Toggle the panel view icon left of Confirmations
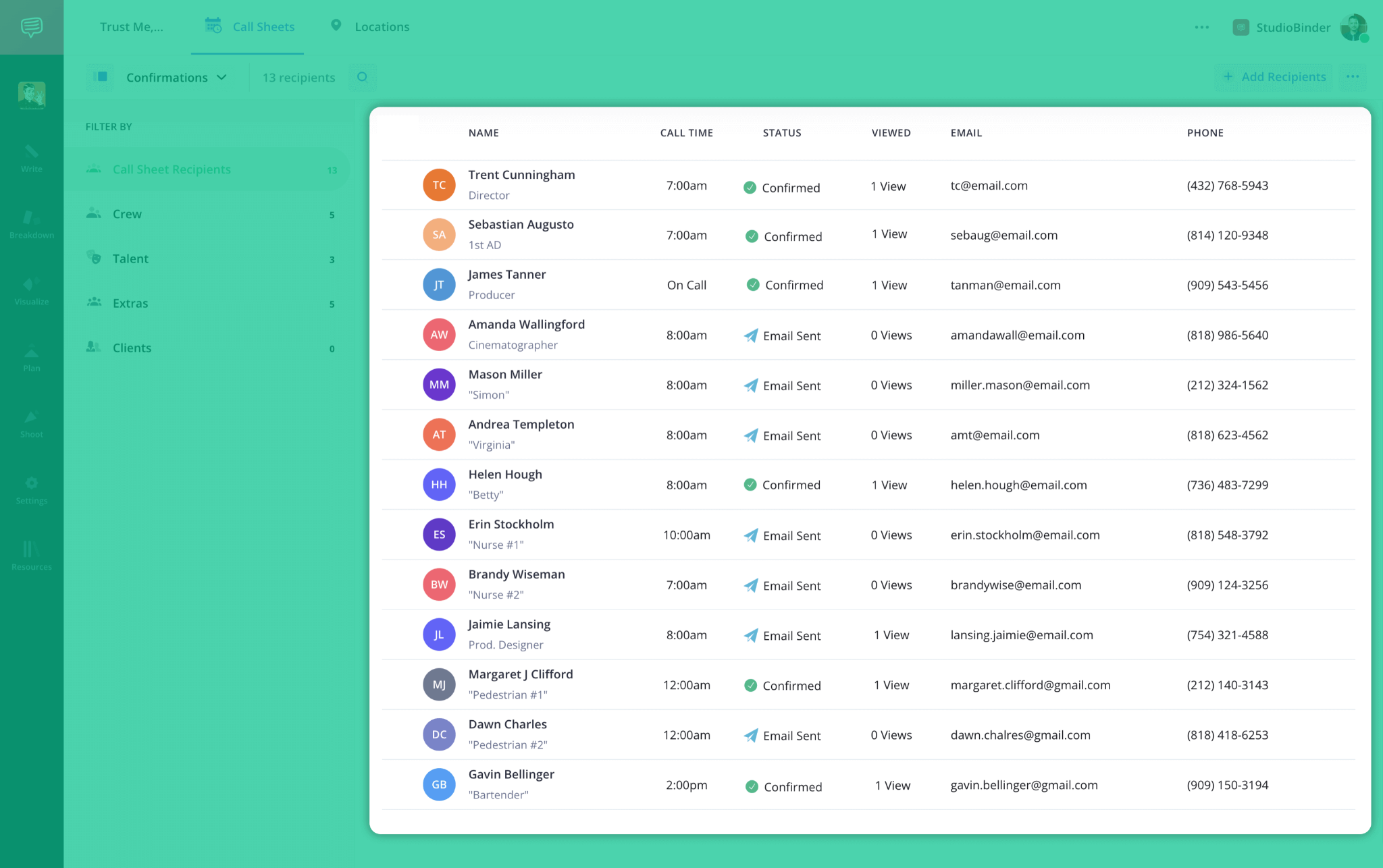The height and width of the screenshot is (868, 1383). tap(101, 77)
